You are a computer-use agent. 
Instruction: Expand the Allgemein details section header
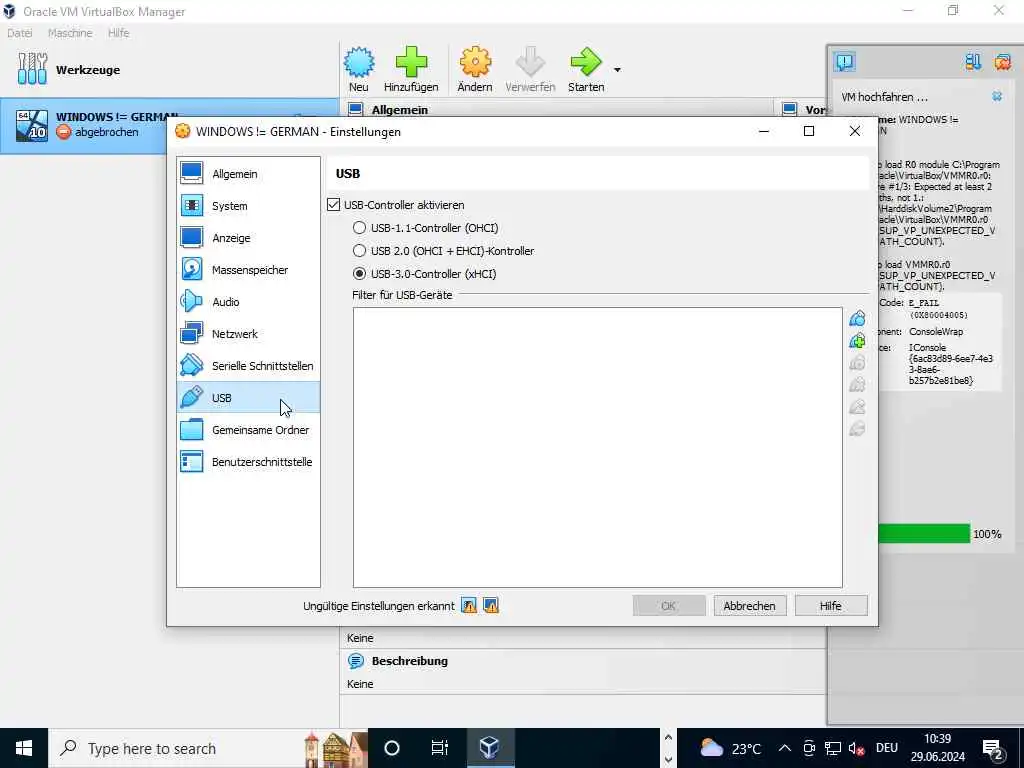[400, 110]
